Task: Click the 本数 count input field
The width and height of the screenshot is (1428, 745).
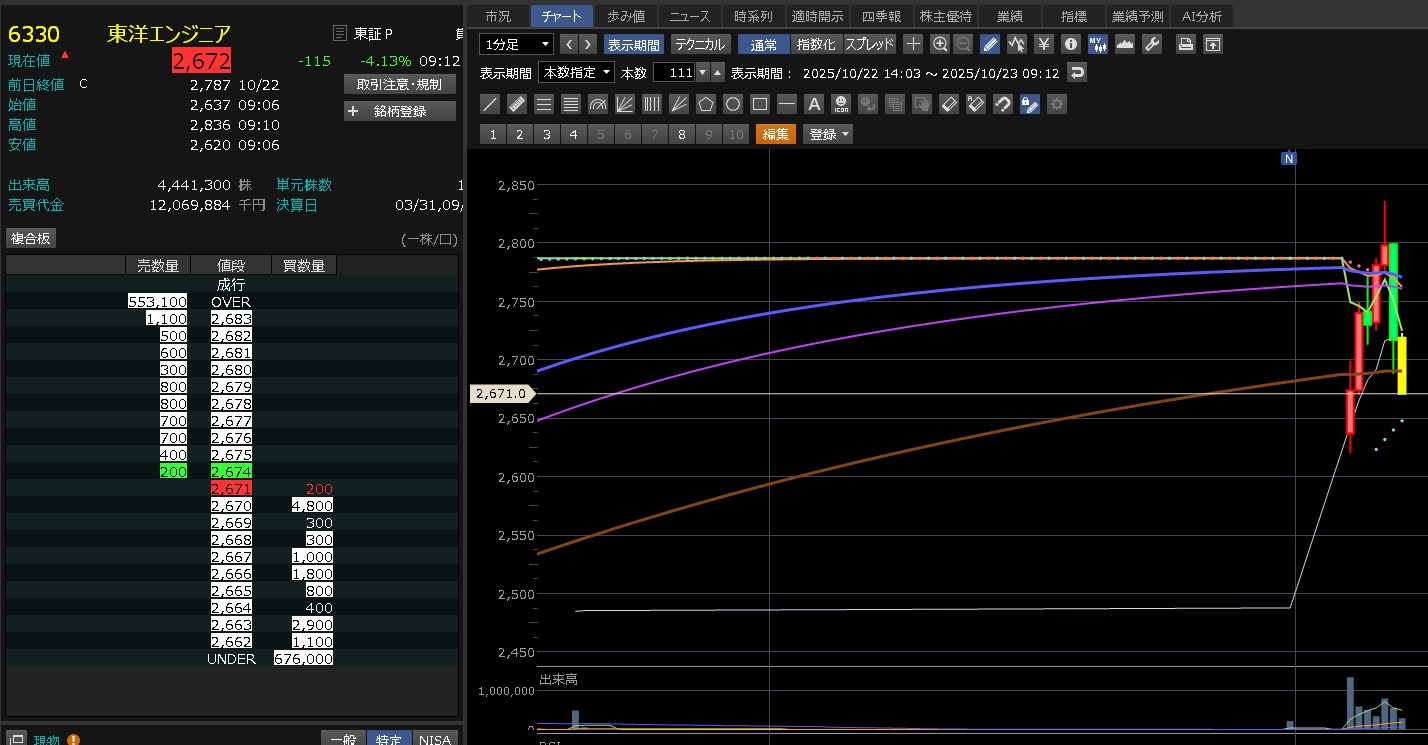Action: coord(673,73)
